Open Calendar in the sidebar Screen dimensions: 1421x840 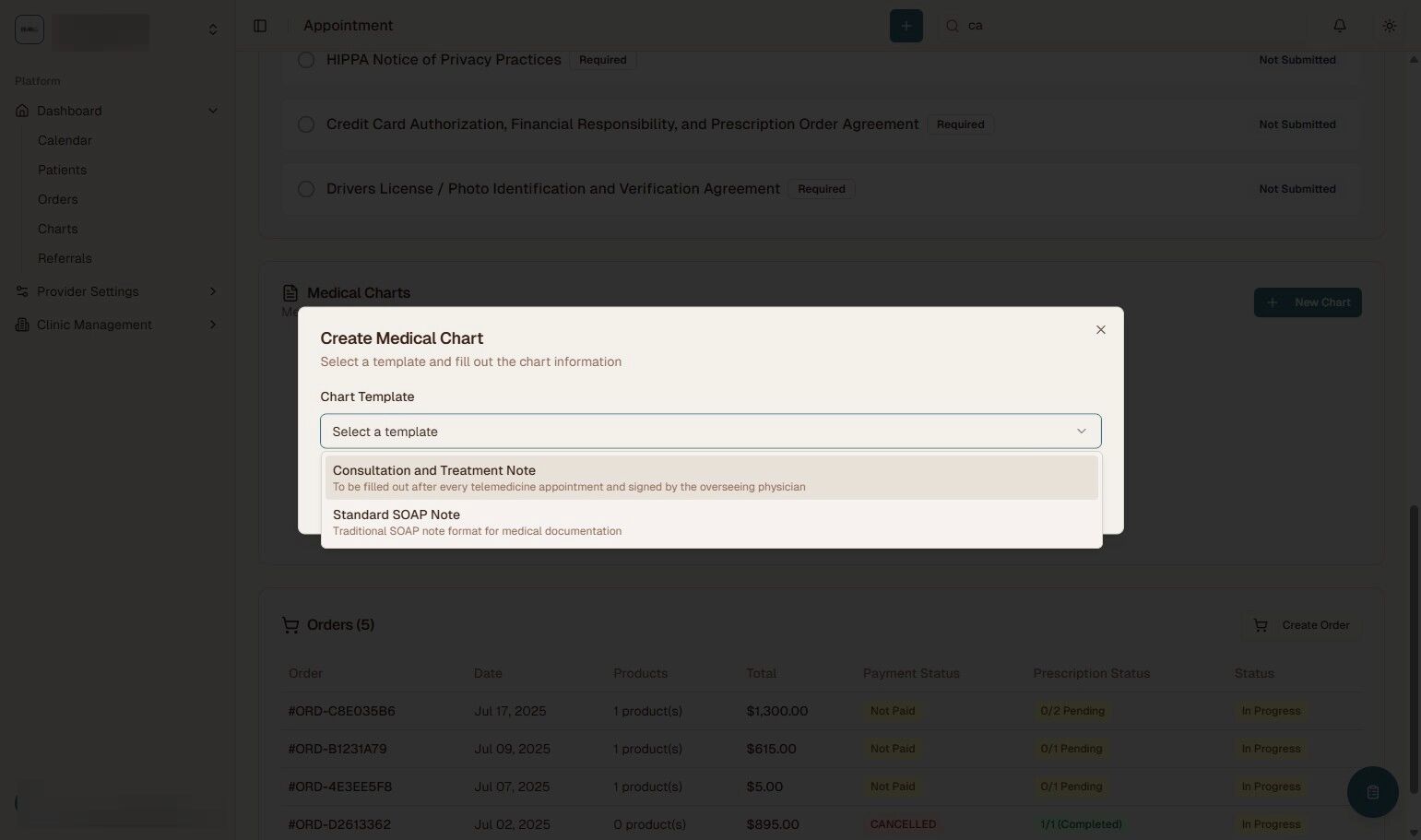click(x=65, y=140)
